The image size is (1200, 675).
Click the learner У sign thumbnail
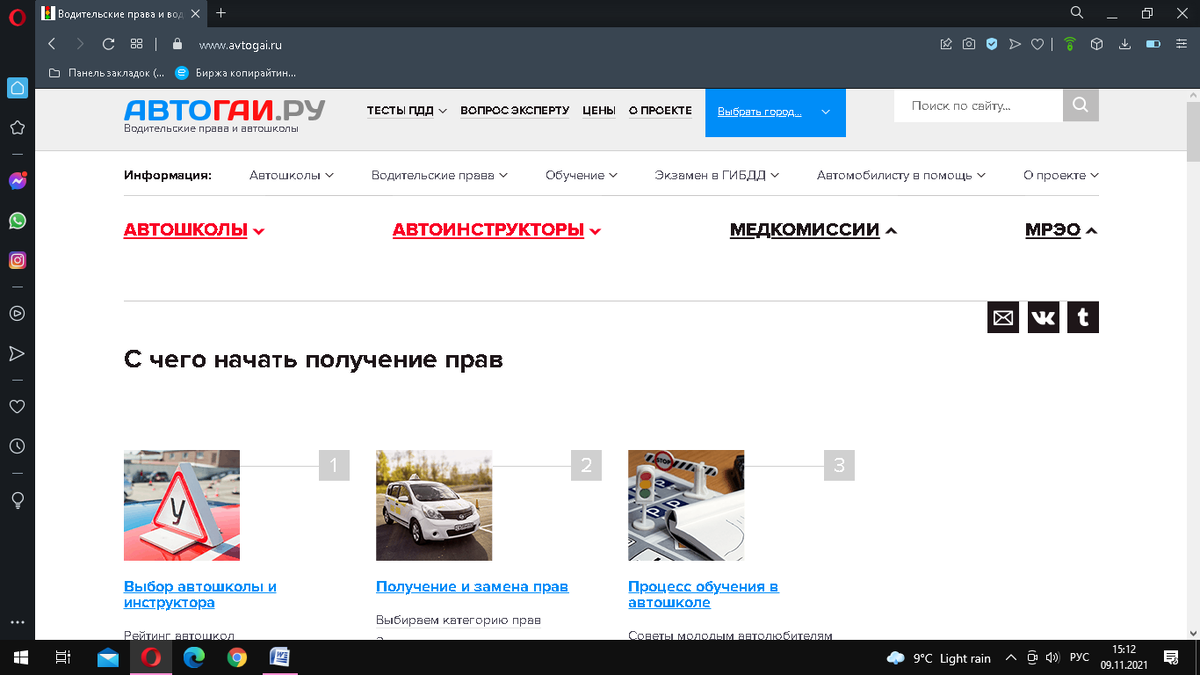pyautogui.click(x=182, y=505)
